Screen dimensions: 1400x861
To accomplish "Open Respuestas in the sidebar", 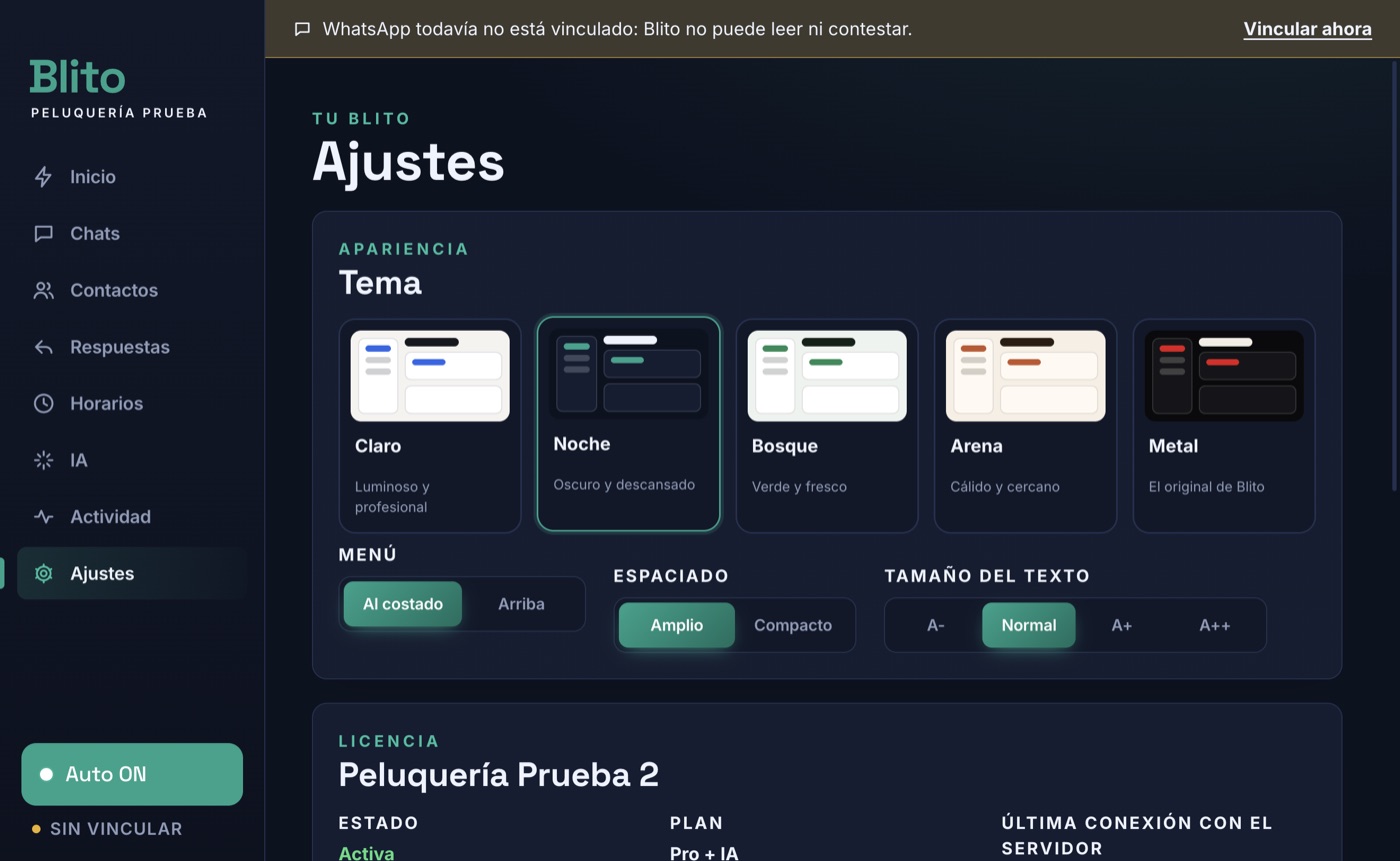I will 132,347.
